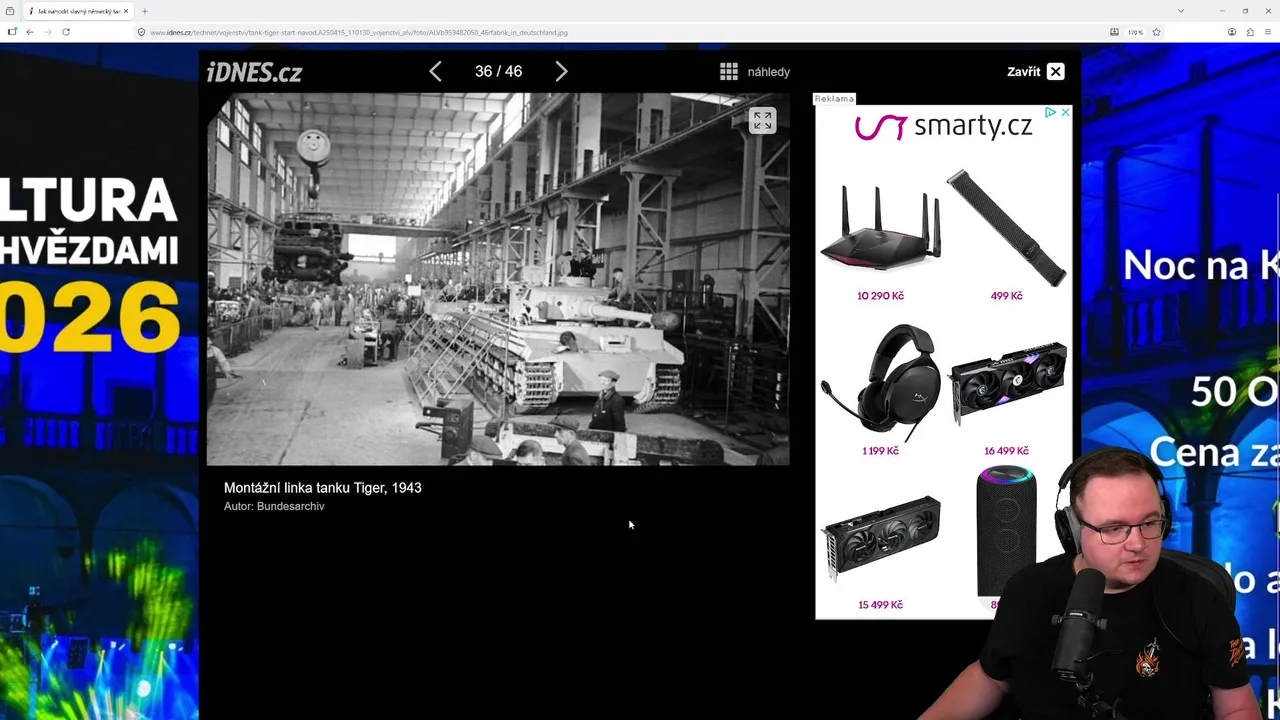Open the iDNES.cz logo homepage

(254, 72)
